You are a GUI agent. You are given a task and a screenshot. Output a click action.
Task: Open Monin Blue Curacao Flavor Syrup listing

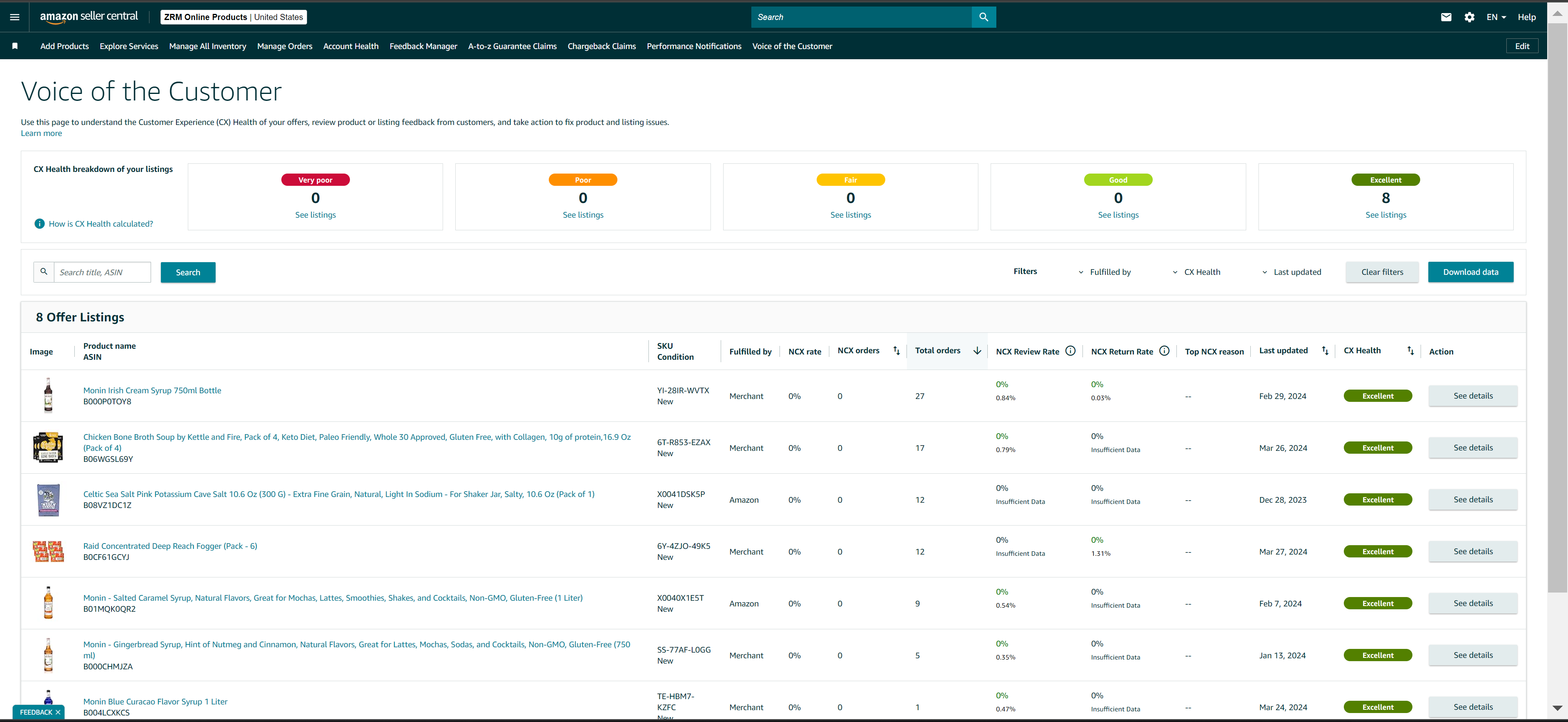(155, 701)
